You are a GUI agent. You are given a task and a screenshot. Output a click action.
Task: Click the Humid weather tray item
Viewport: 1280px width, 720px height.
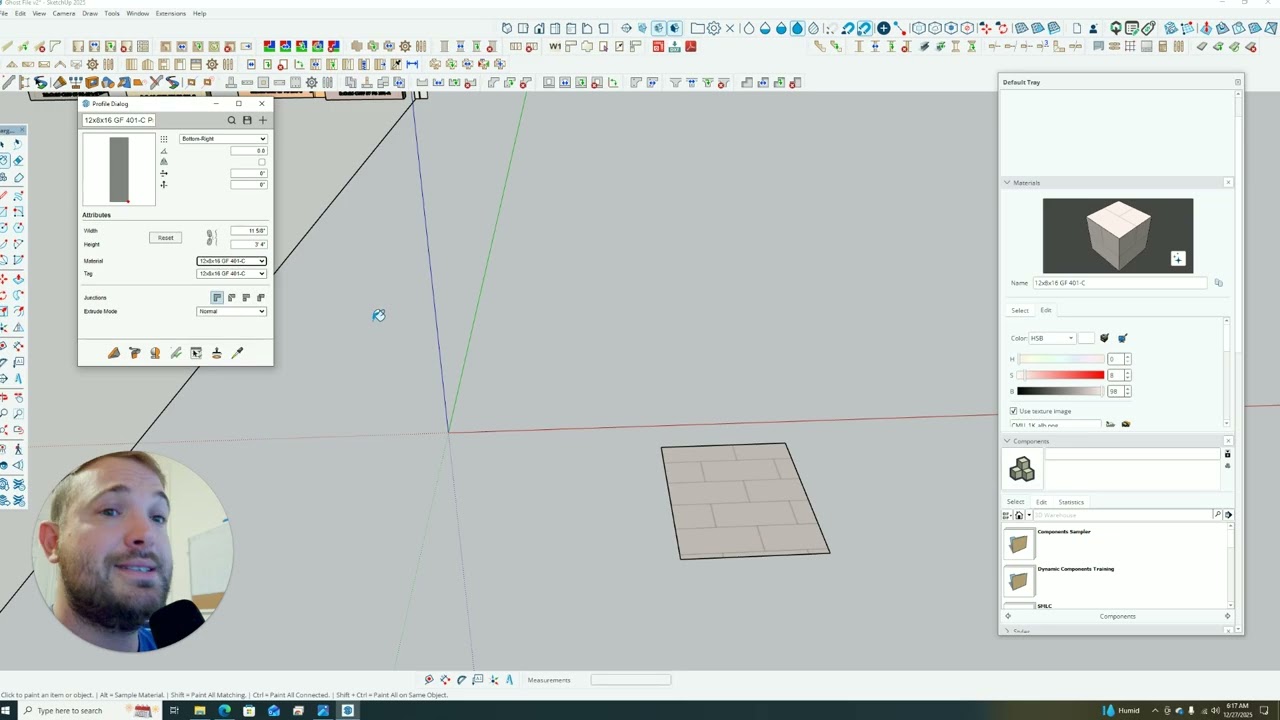tap(1122, 711)
